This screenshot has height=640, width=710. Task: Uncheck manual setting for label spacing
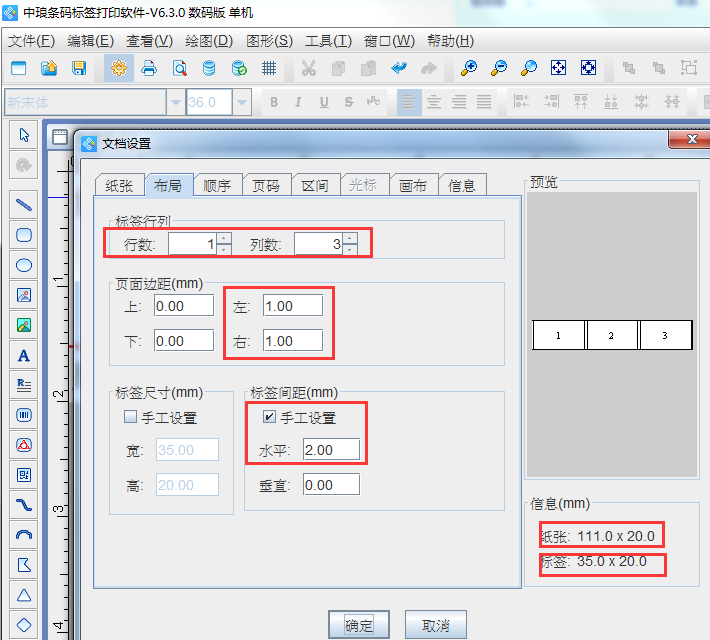coord(270,418)
